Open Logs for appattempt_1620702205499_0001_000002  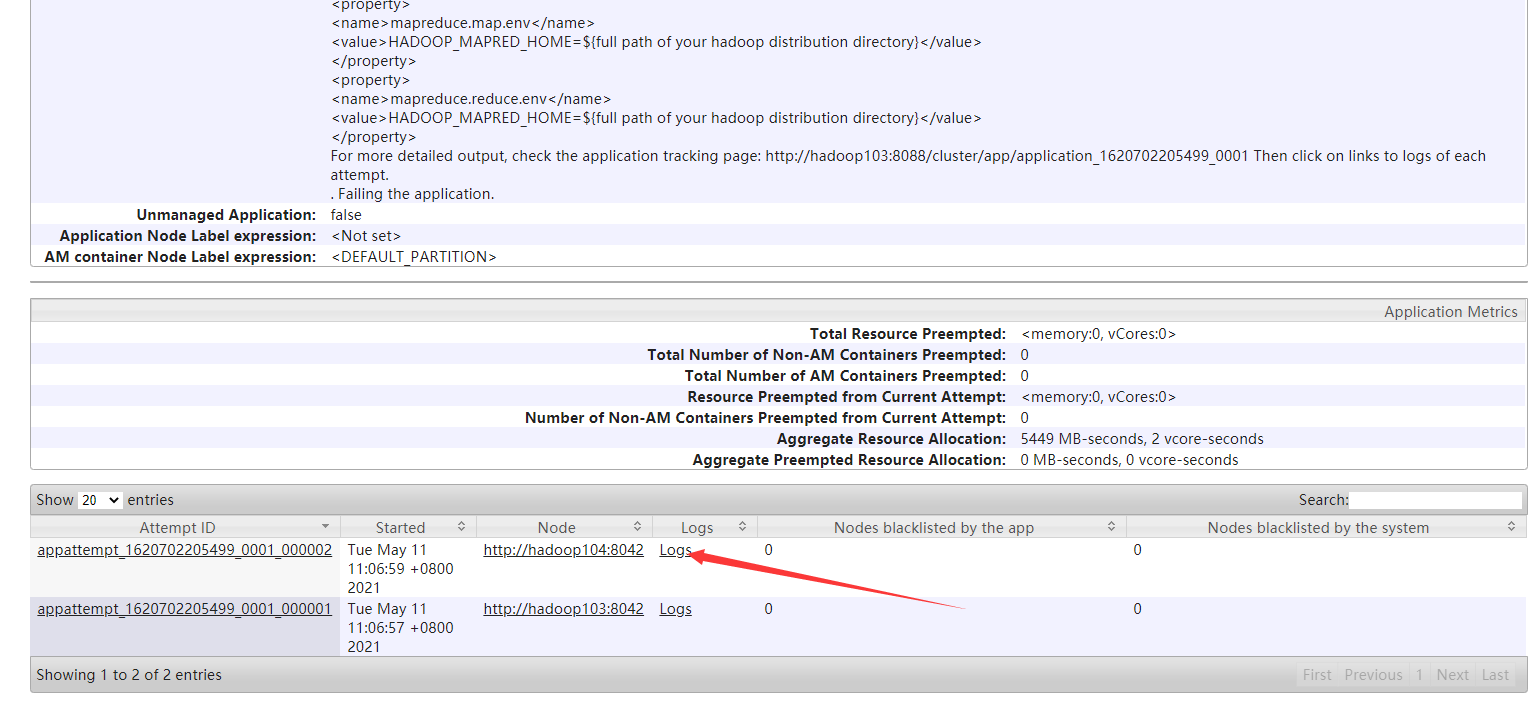(675, 550)
